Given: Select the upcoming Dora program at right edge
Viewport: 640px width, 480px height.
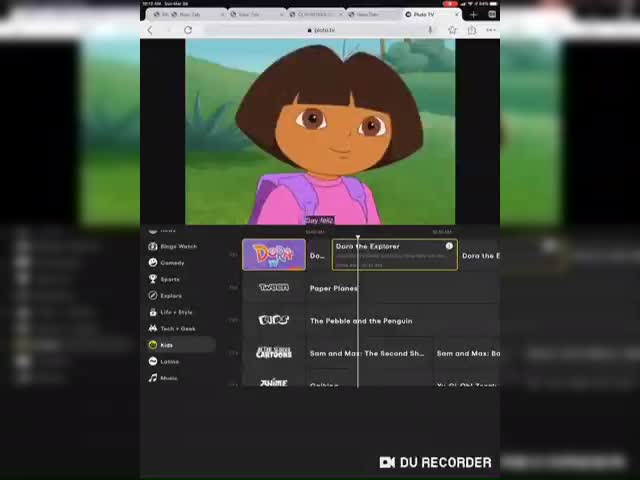Looking at the screenshot, I should coord(480,256).
